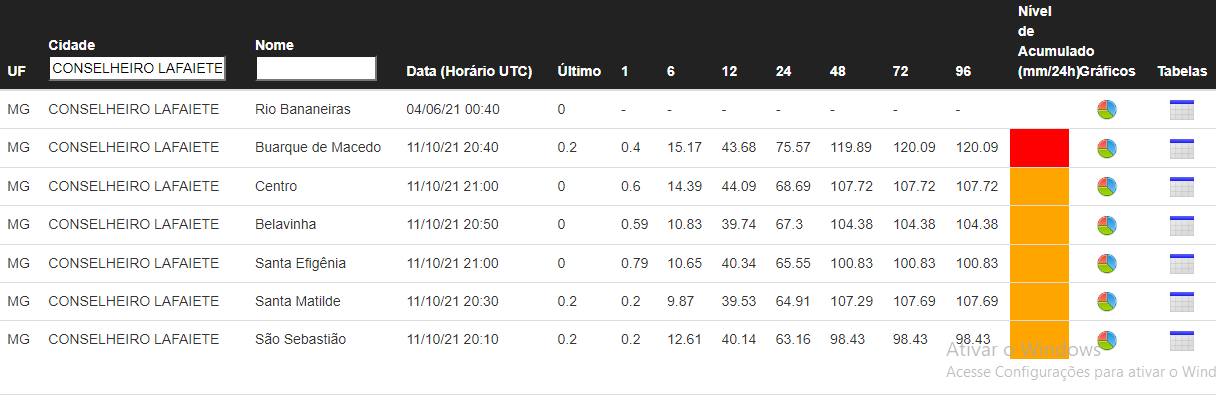Open the pie chart for Santa Matilde

1107,301
